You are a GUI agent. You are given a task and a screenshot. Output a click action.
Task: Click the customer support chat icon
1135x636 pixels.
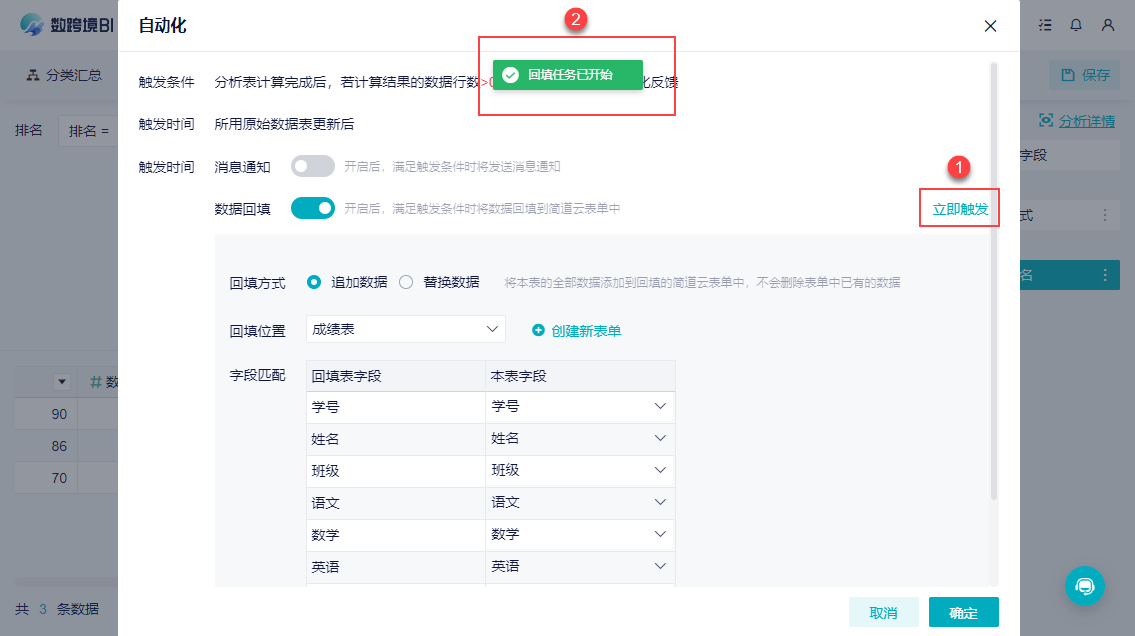(1084, 586)
